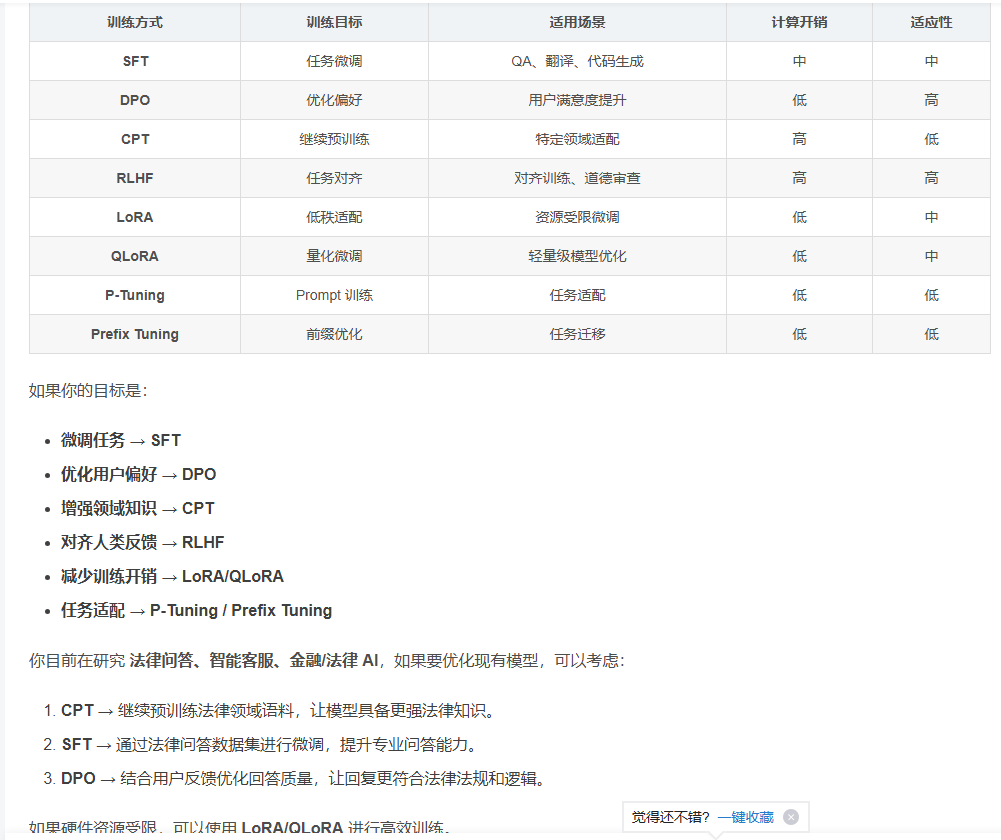Select the P-Tuning table cell
Screen dimensions: 1001x840
point(135,295)
